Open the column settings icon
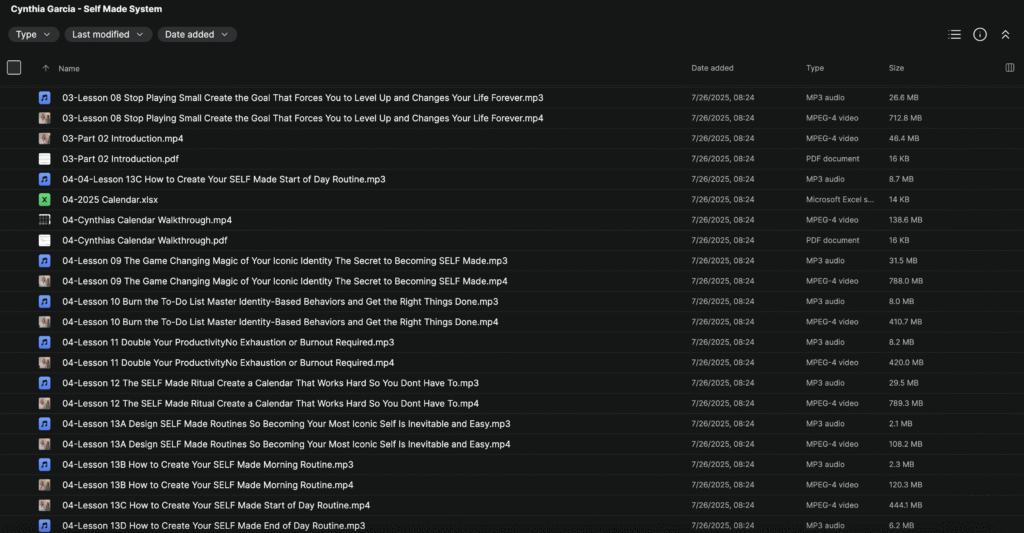This screenshot has height=533, width=1024. tap(1009, 68)
